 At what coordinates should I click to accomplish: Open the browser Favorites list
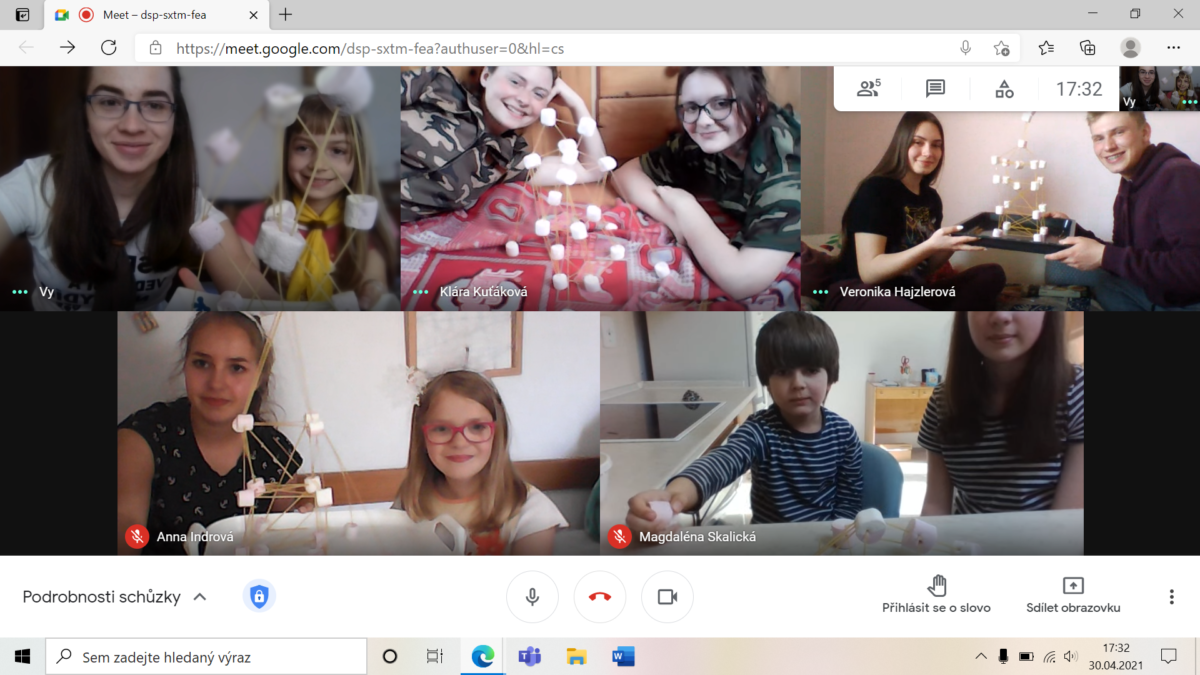(1046, 48)
